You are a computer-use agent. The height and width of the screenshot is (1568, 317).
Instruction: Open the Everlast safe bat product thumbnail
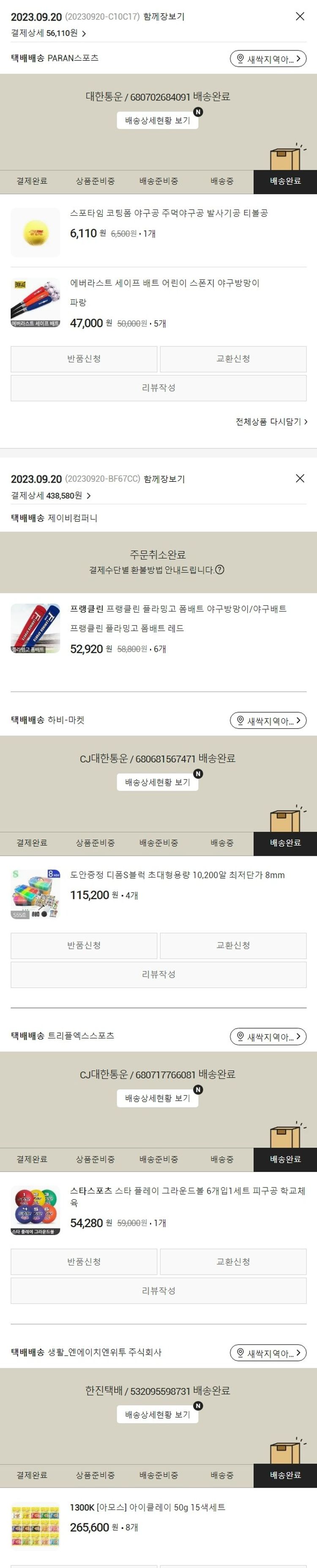(x=35, y=303)
